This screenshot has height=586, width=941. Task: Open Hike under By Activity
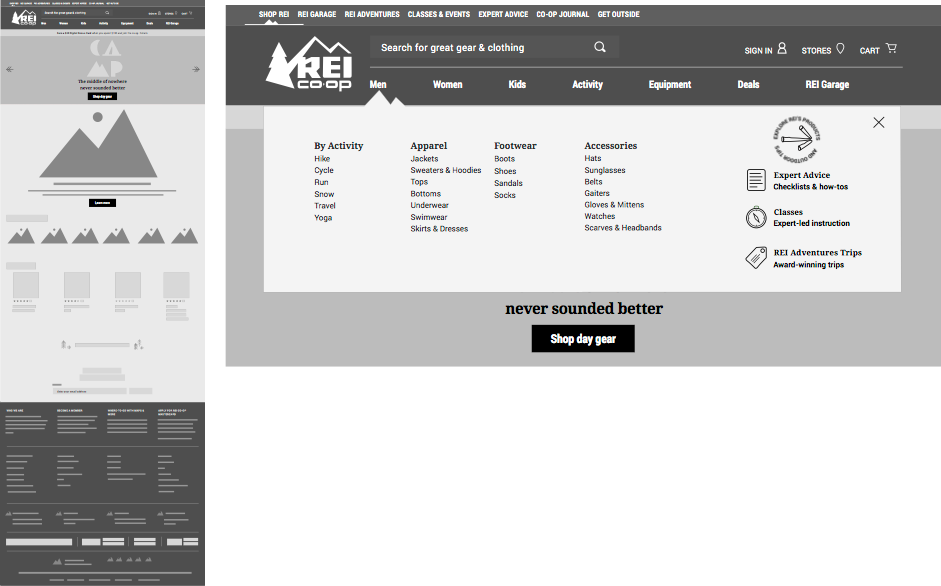click(322, 159)
